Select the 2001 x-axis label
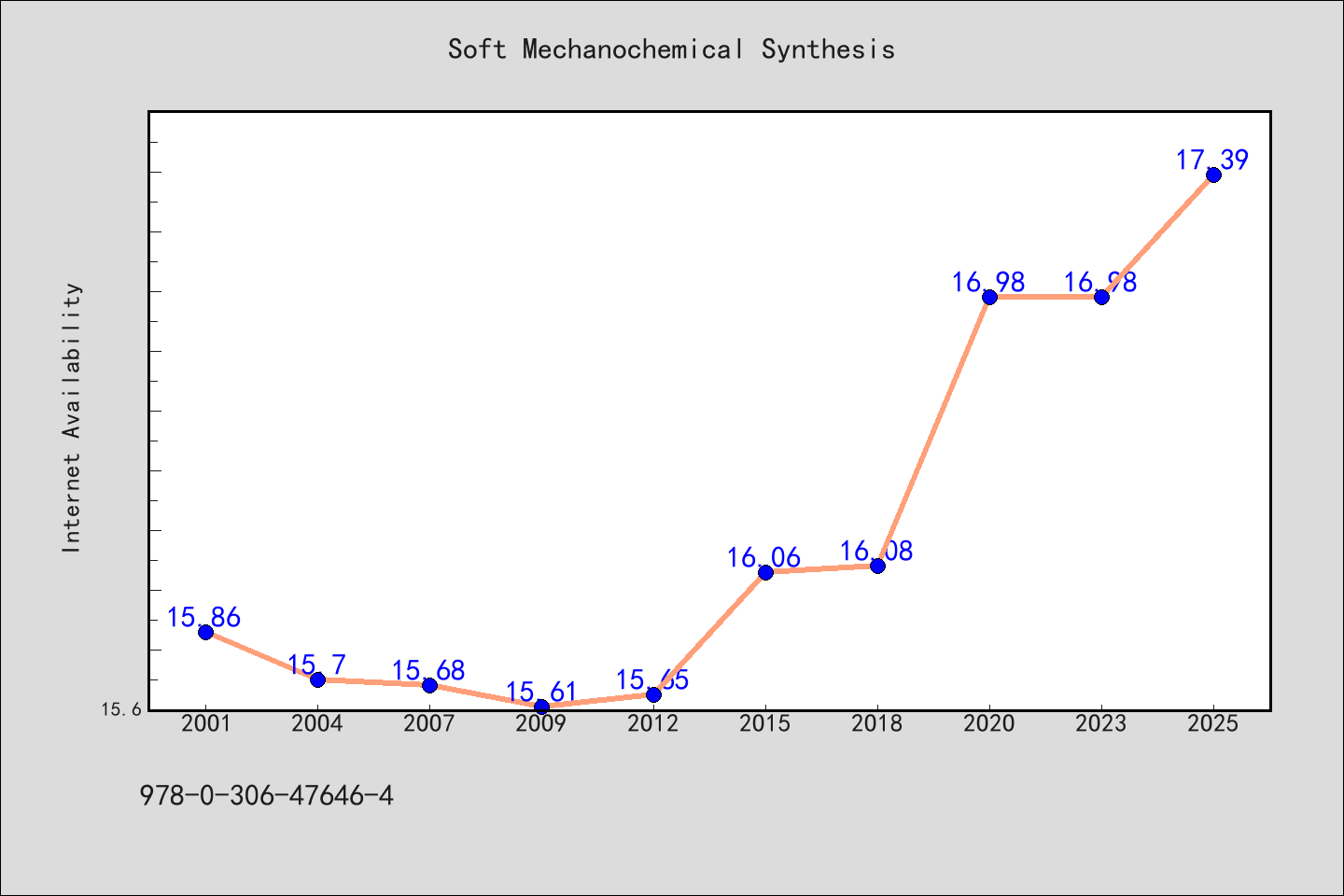This screenshot has height=896, width=1344. tap(205, 724)
